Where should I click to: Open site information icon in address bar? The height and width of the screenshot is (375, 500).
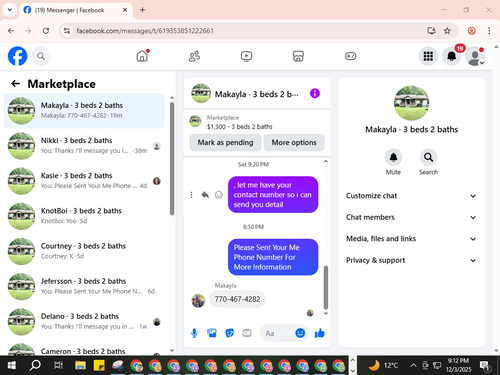pyautogui.click(x=67, y=31)
